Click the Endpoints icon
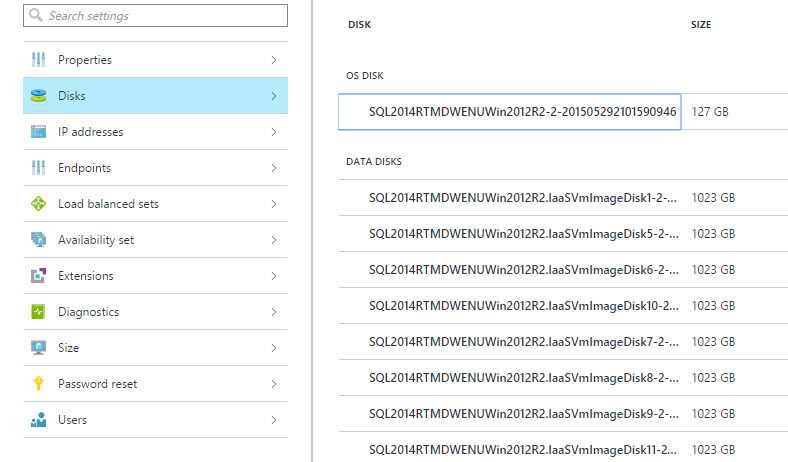Image resolution: width=788 pixels, height=462 pixels. [x=39, y=168]
